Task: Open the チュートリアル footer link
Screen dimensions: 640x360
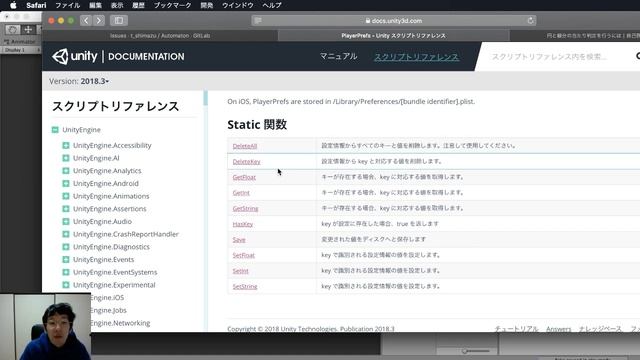Action: tap(516, 329)
